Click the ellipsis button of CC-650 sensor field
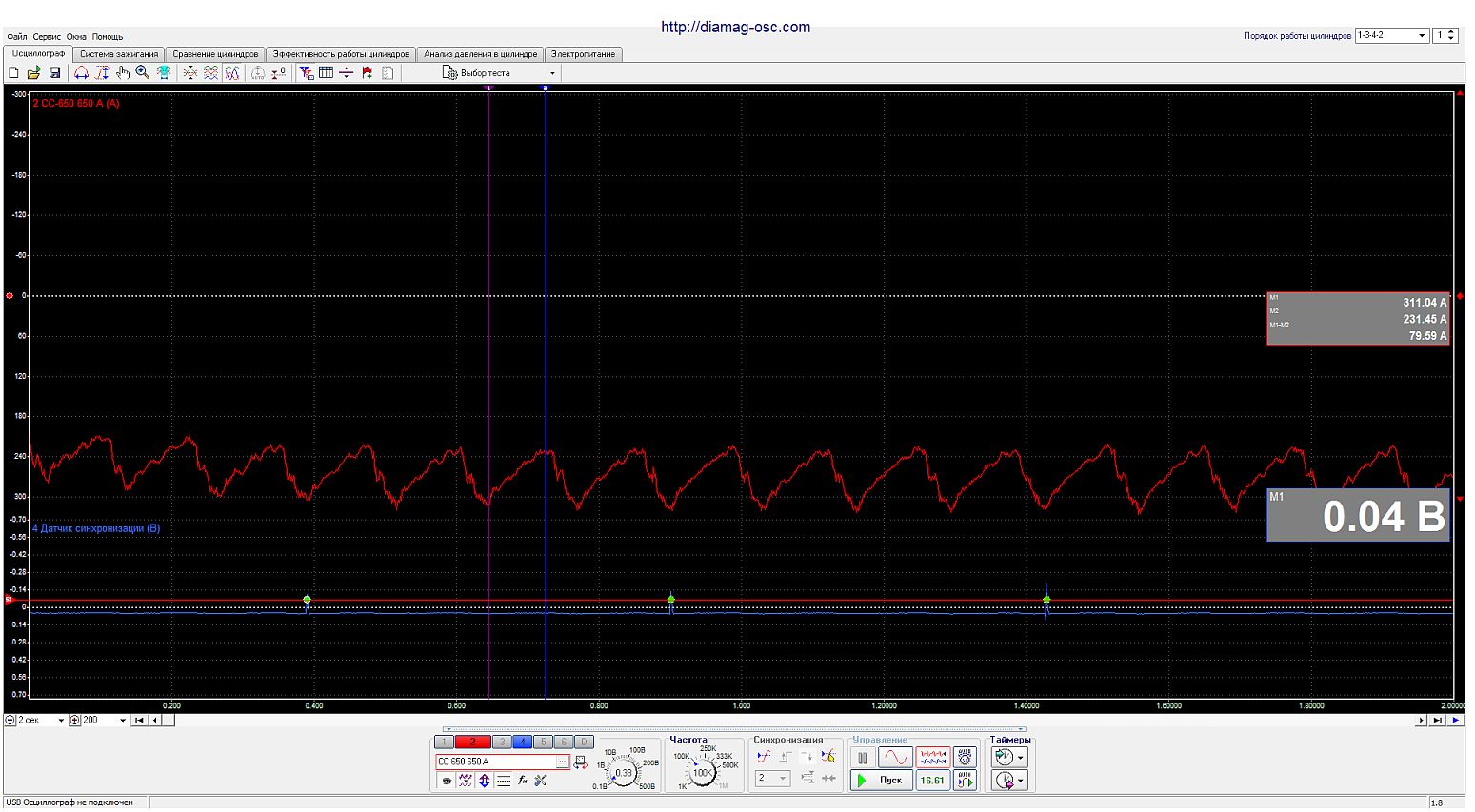 coord(563,762)
